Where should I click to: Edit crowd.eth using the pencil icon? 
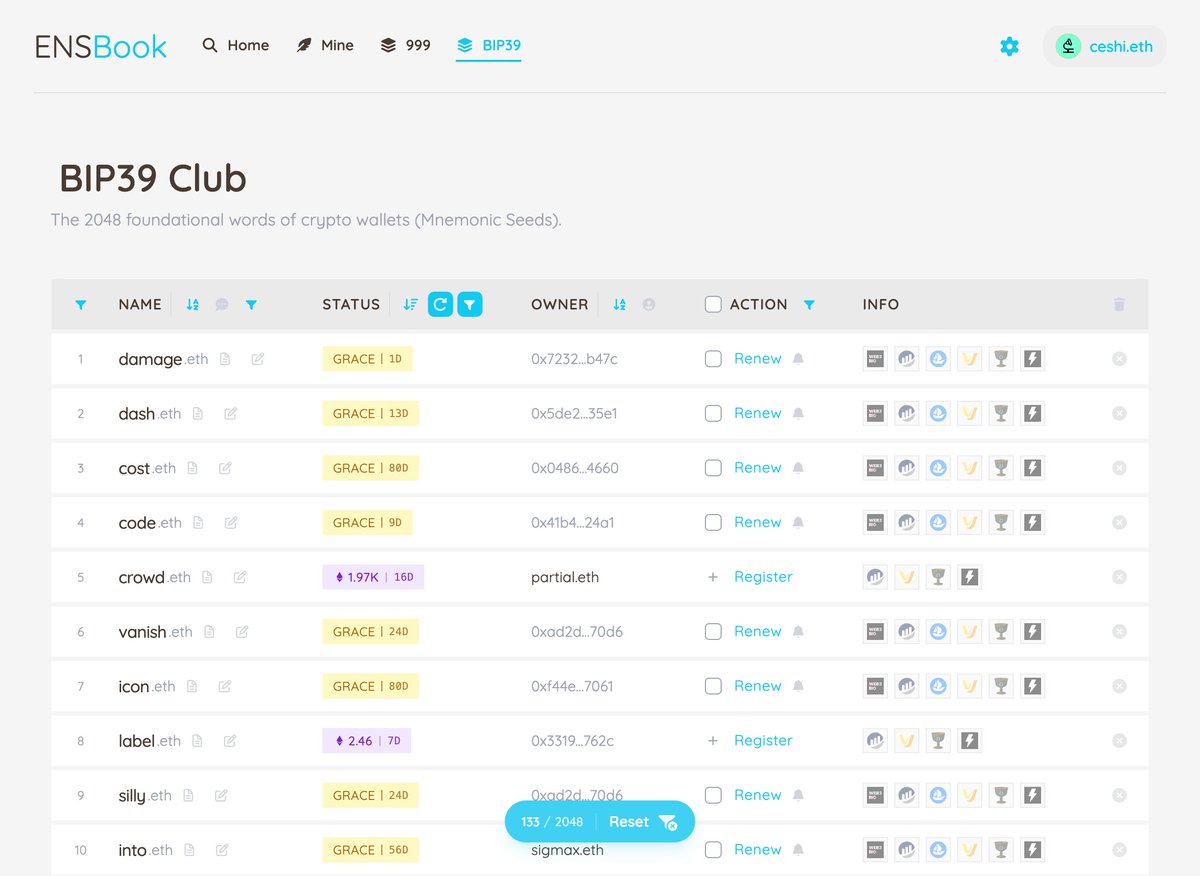coord(240,577)
